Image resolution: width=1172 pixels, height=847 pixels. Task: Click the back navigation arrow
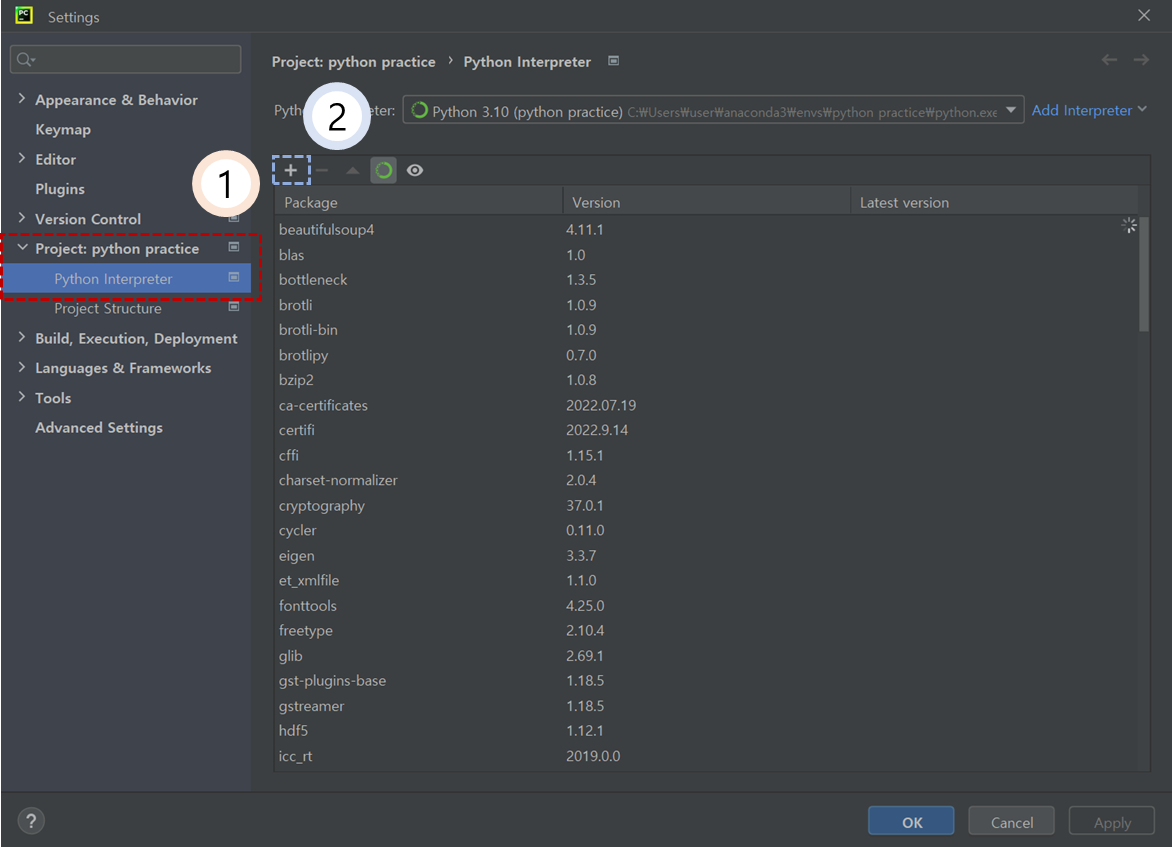pyautogui.click(x=1109, y=60)
